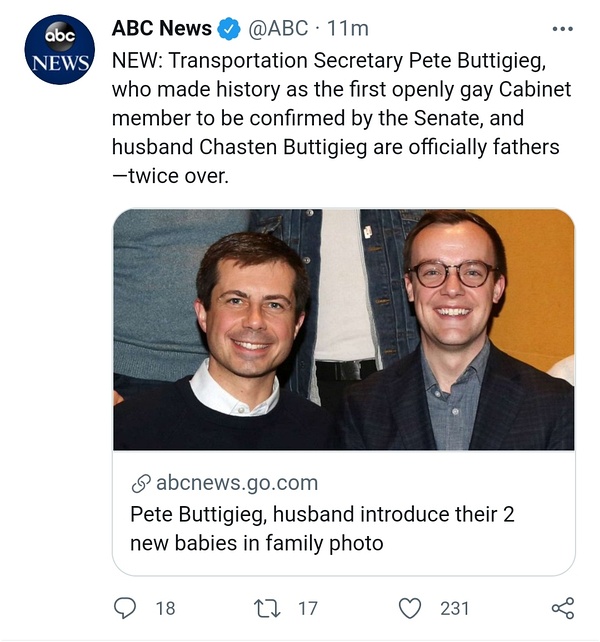
Task: Click the chain link icon beside abcnews.go.com
Action: point(141,484)
